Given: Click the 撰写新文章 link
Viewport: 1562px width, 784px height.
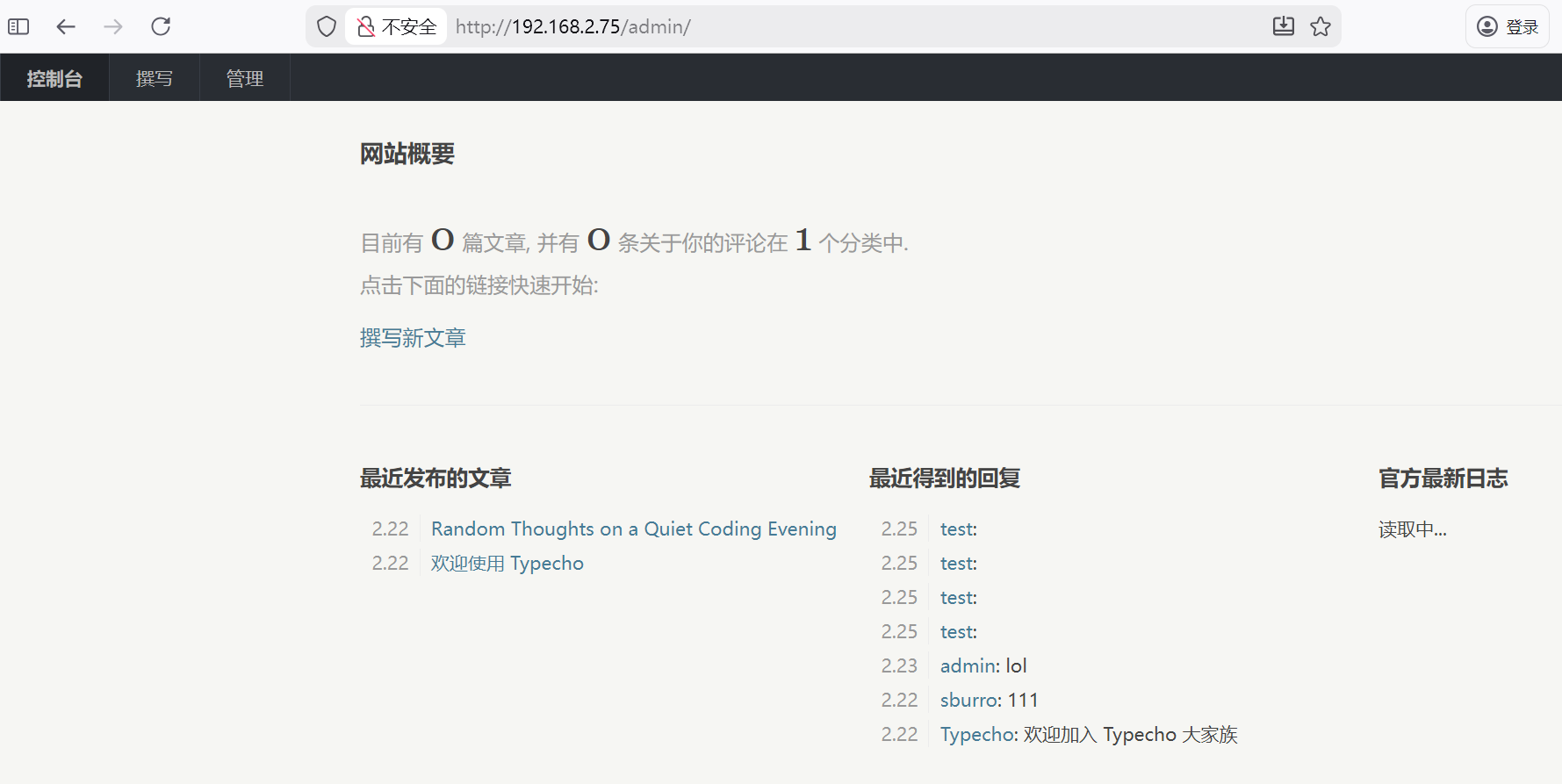Looking at the screenshot, I should pyautogui.click(x=413, y=338).
